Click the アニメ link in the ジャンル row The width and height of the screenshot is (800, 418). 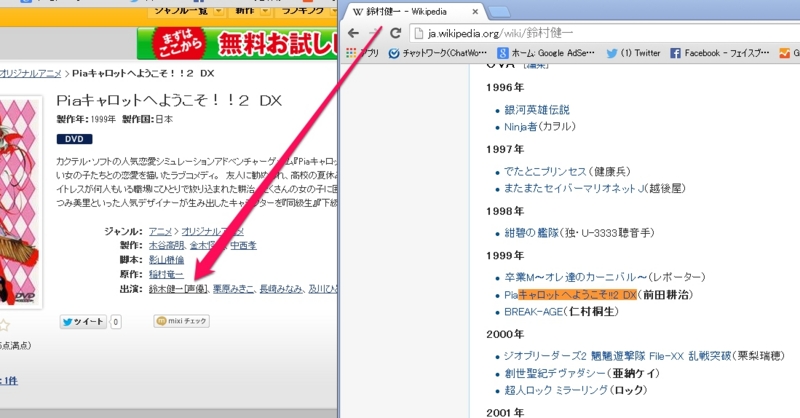[x=160, y=232]
